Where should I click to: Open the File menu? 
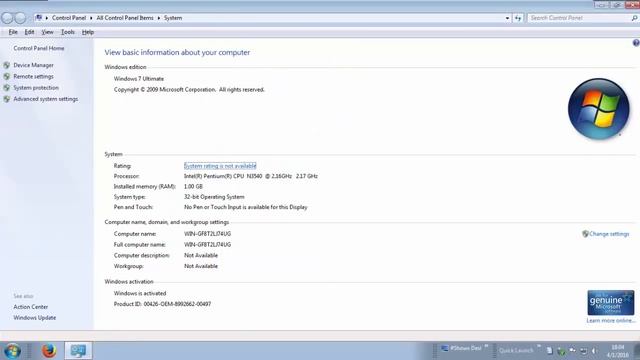click(x=13, y=32)
